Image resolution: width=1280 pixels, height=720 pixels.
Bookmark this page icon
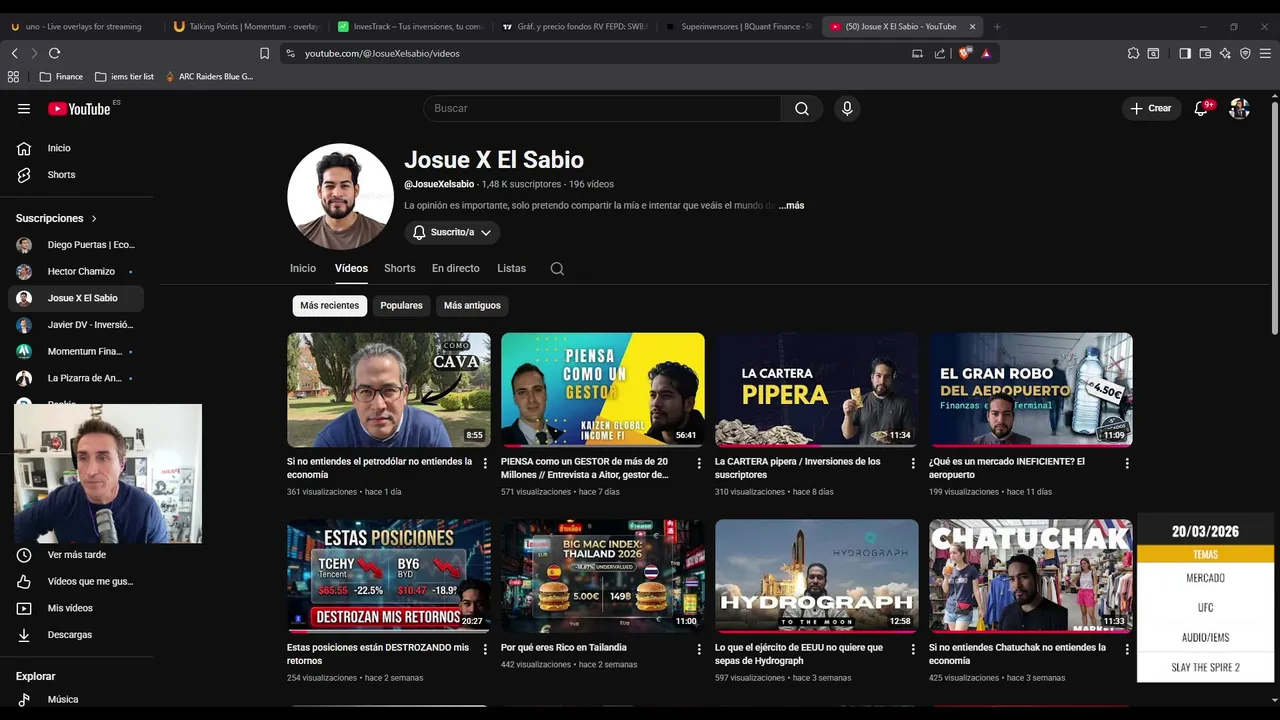coord(265,53)
